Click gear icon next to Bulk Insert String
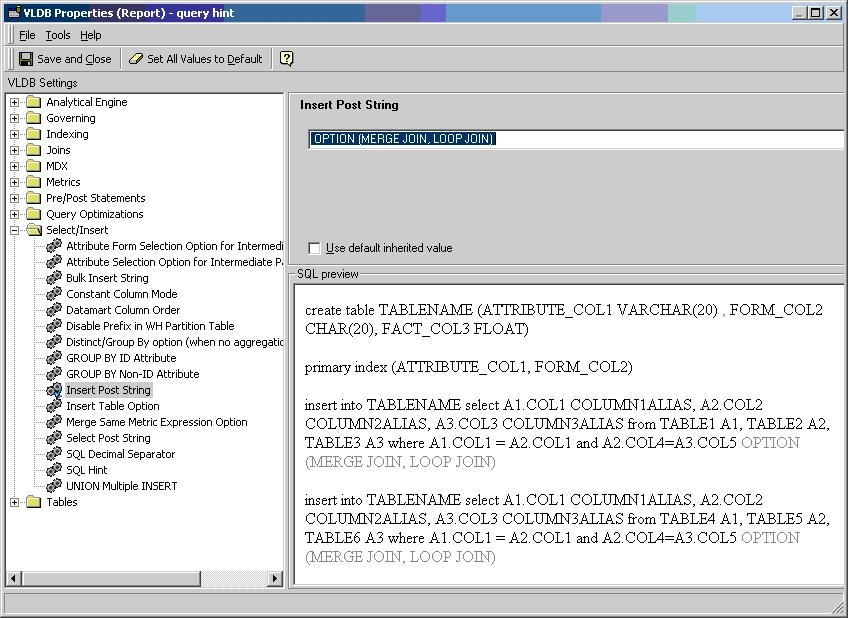 point(54,278)
